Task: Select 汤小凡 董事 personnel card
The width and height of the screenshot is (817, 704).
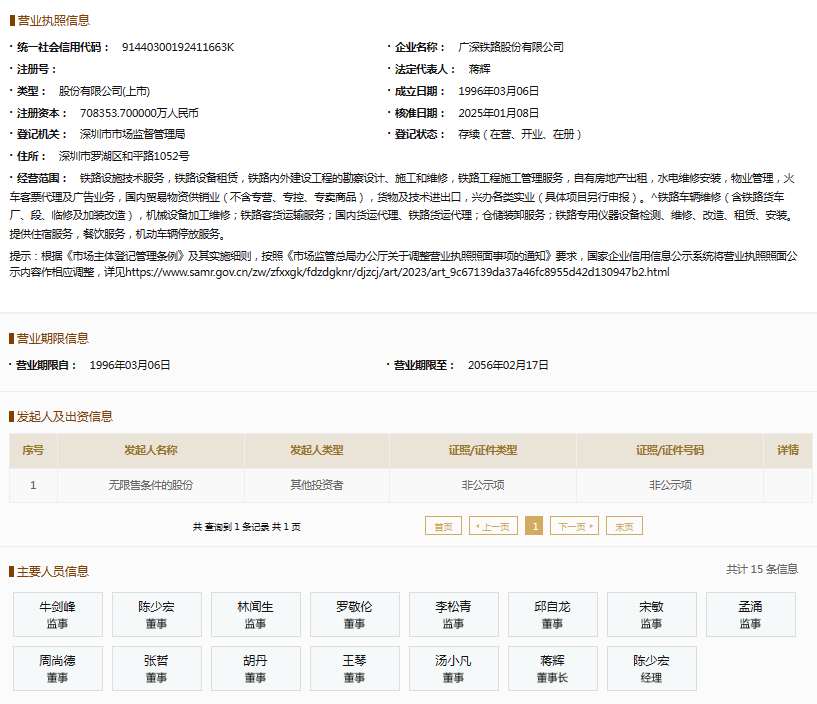Action: [454, 669]
